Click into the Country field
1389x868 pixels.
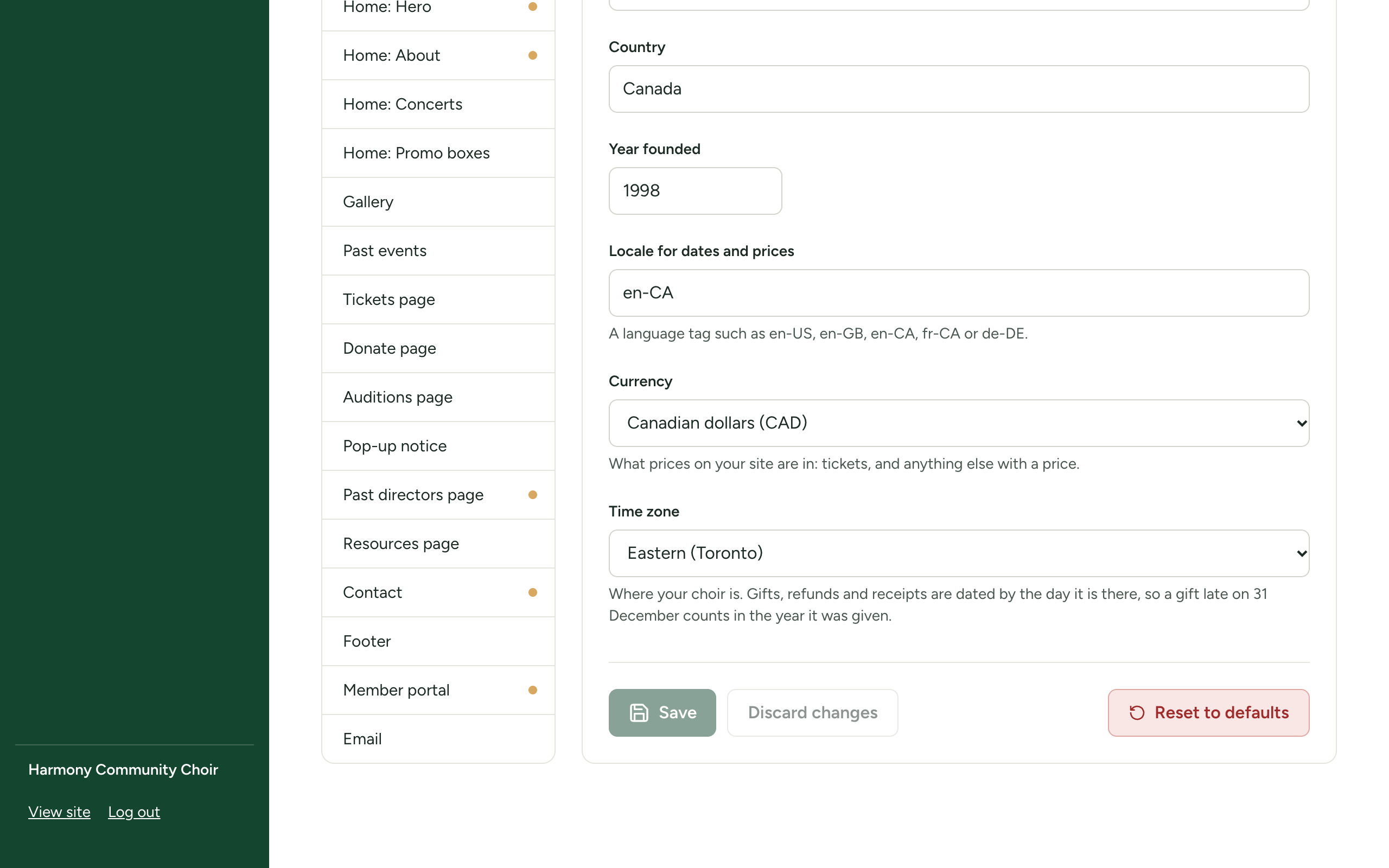pos(959,89)
